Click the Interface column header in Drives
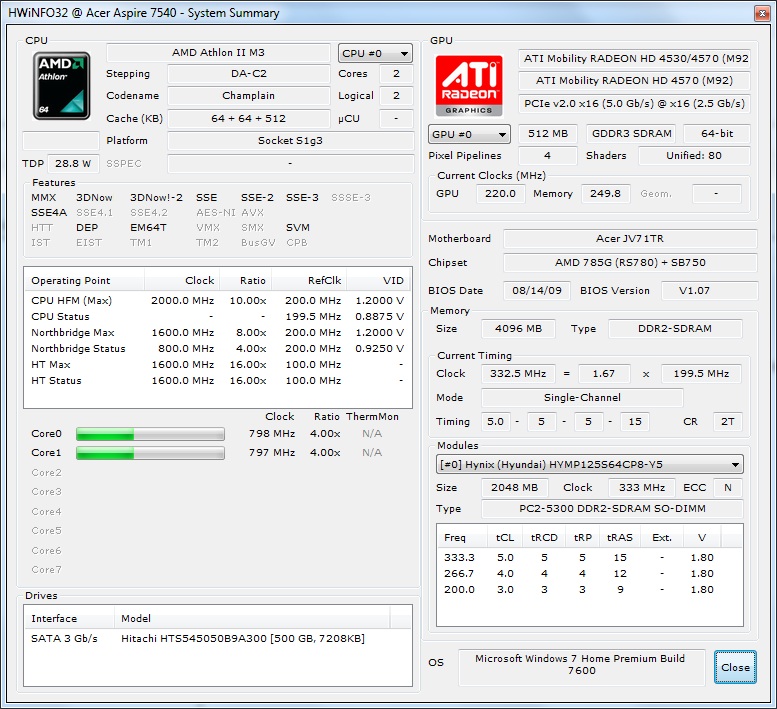 pos(69,618)
